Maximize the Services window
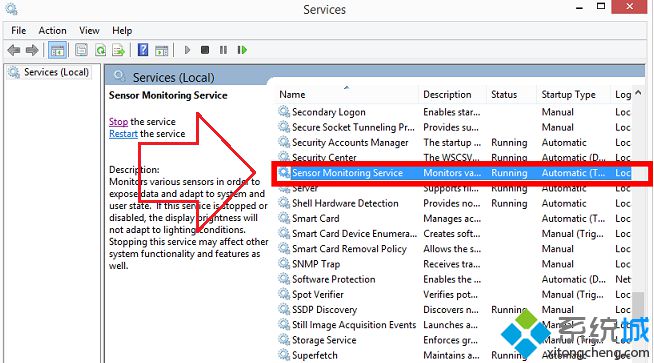This screenshot has width=654, height=363. pos(601,6)
